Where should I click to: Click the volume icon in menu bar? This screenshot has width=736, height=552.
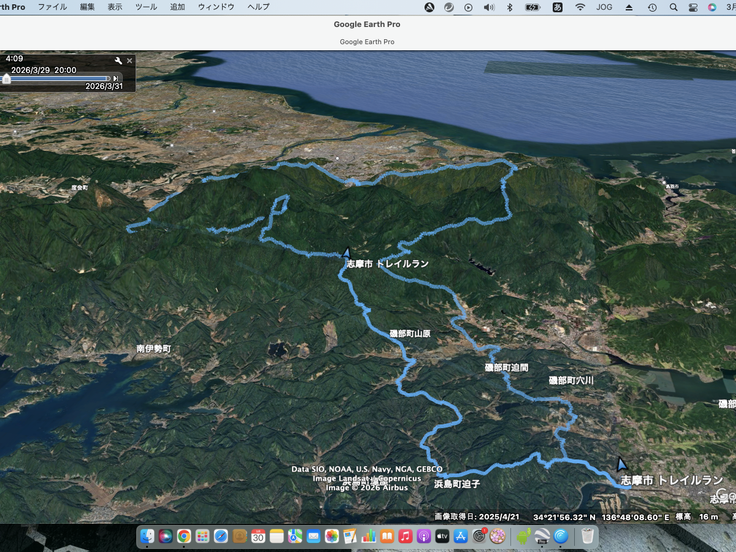pyautogui.click(x=489, y=7)
